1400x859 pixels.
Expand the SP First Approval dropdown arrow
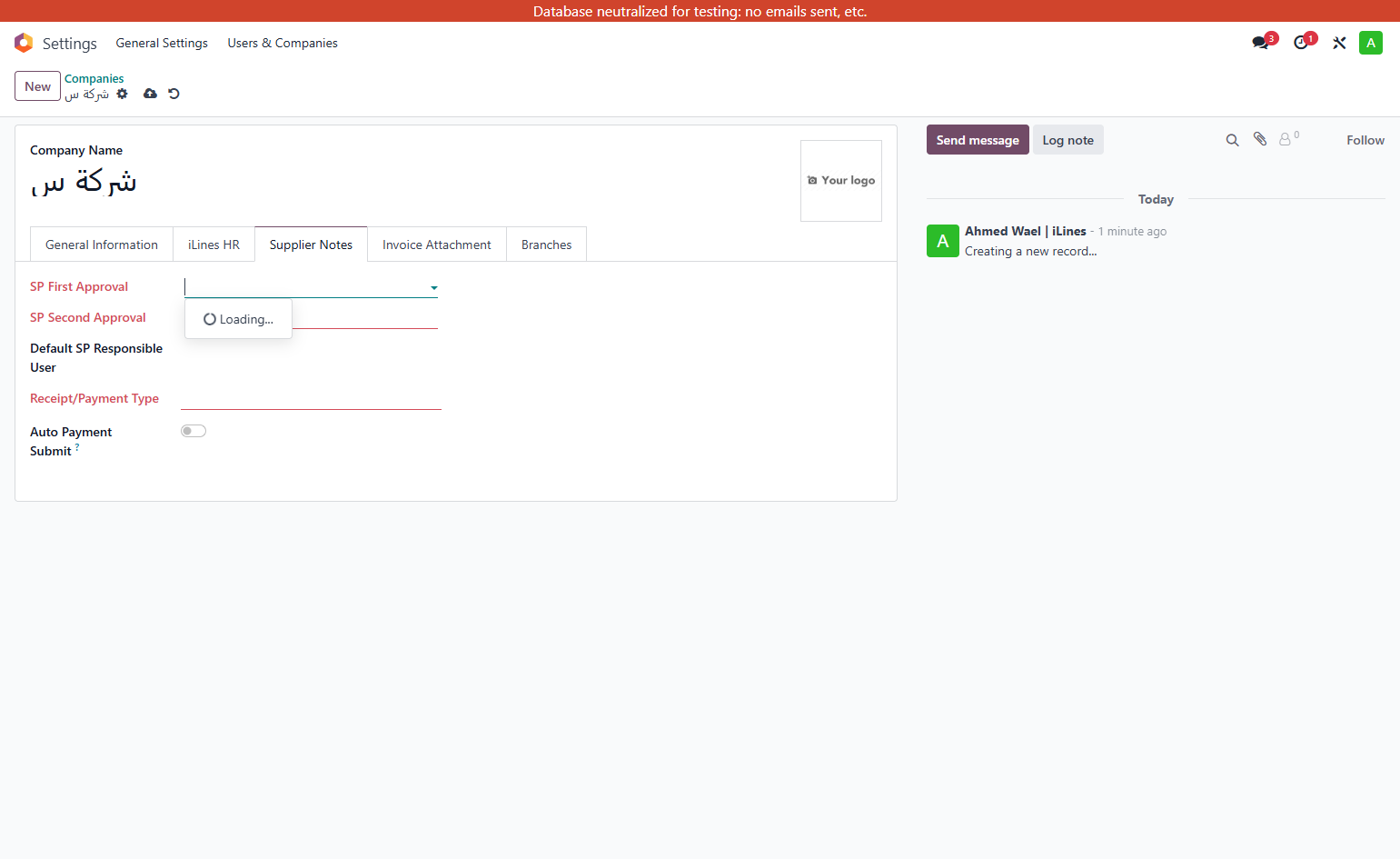(433, 288)
